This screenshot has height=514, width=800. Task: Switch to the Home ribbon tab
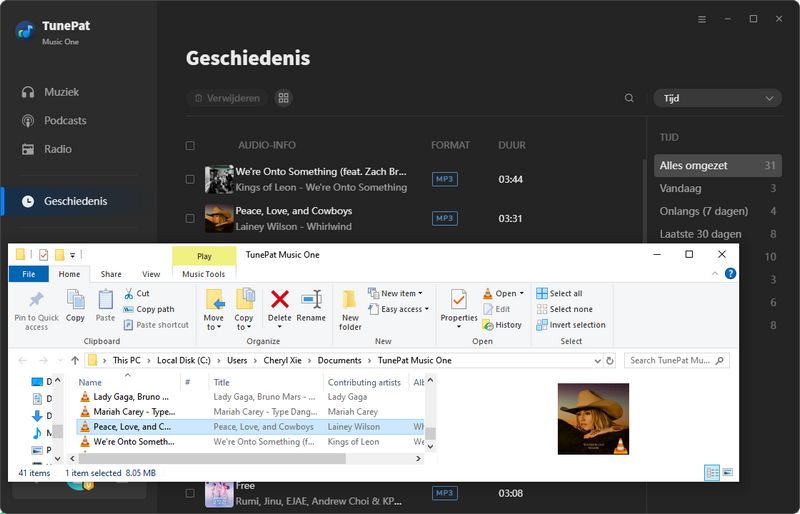[x=69, y=274]
